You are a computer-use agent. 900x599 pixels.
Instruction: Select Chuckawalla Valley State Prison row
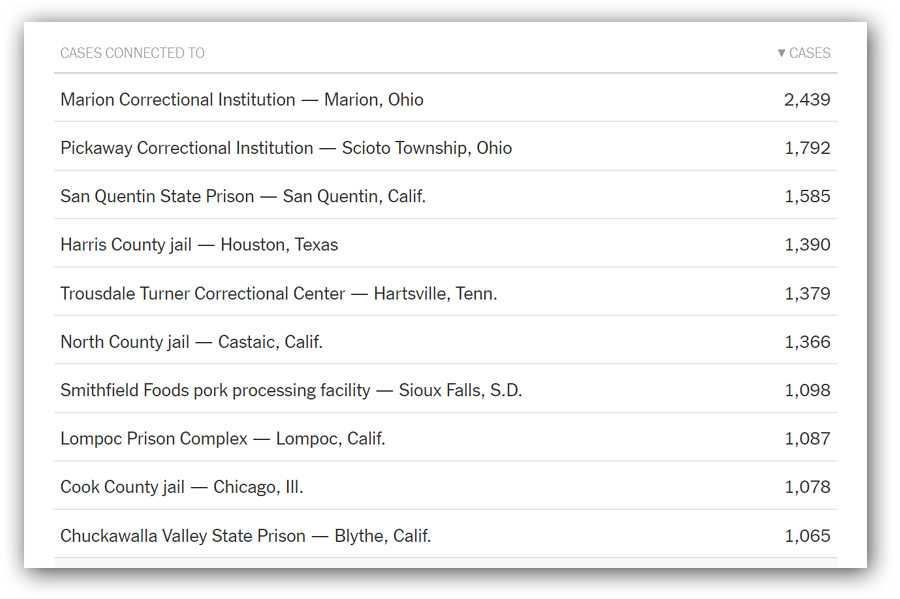(x=445, y=534)
